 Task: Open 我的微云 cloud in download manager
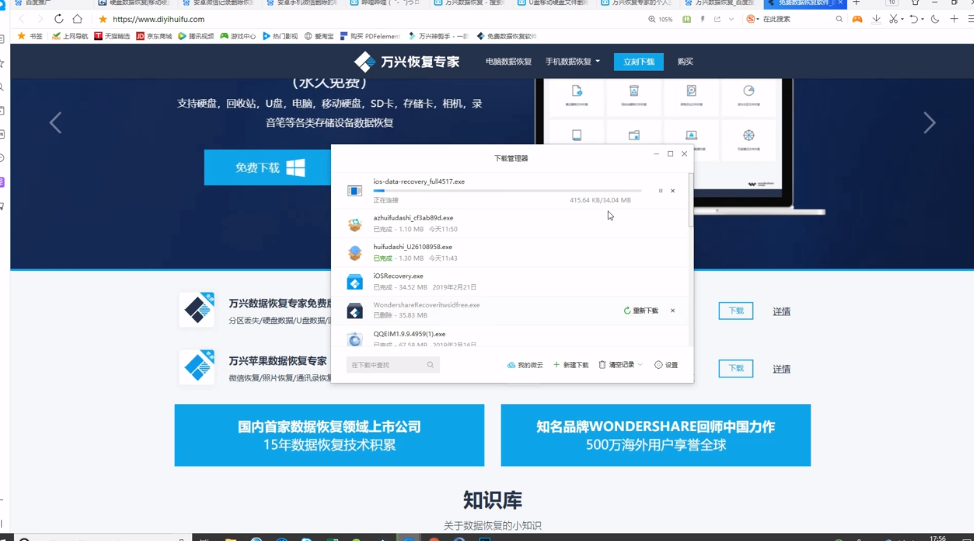coord(525,365)
